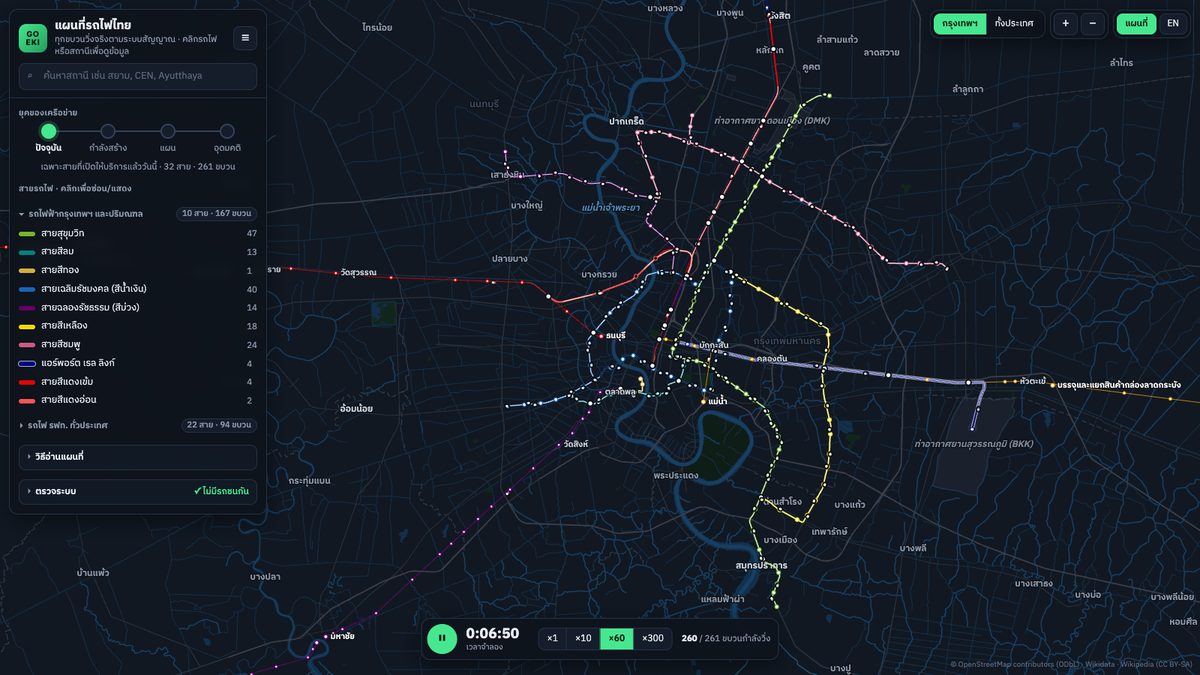
Task: Zoom in the map with plus button
Action: [x=1066, y=23]
